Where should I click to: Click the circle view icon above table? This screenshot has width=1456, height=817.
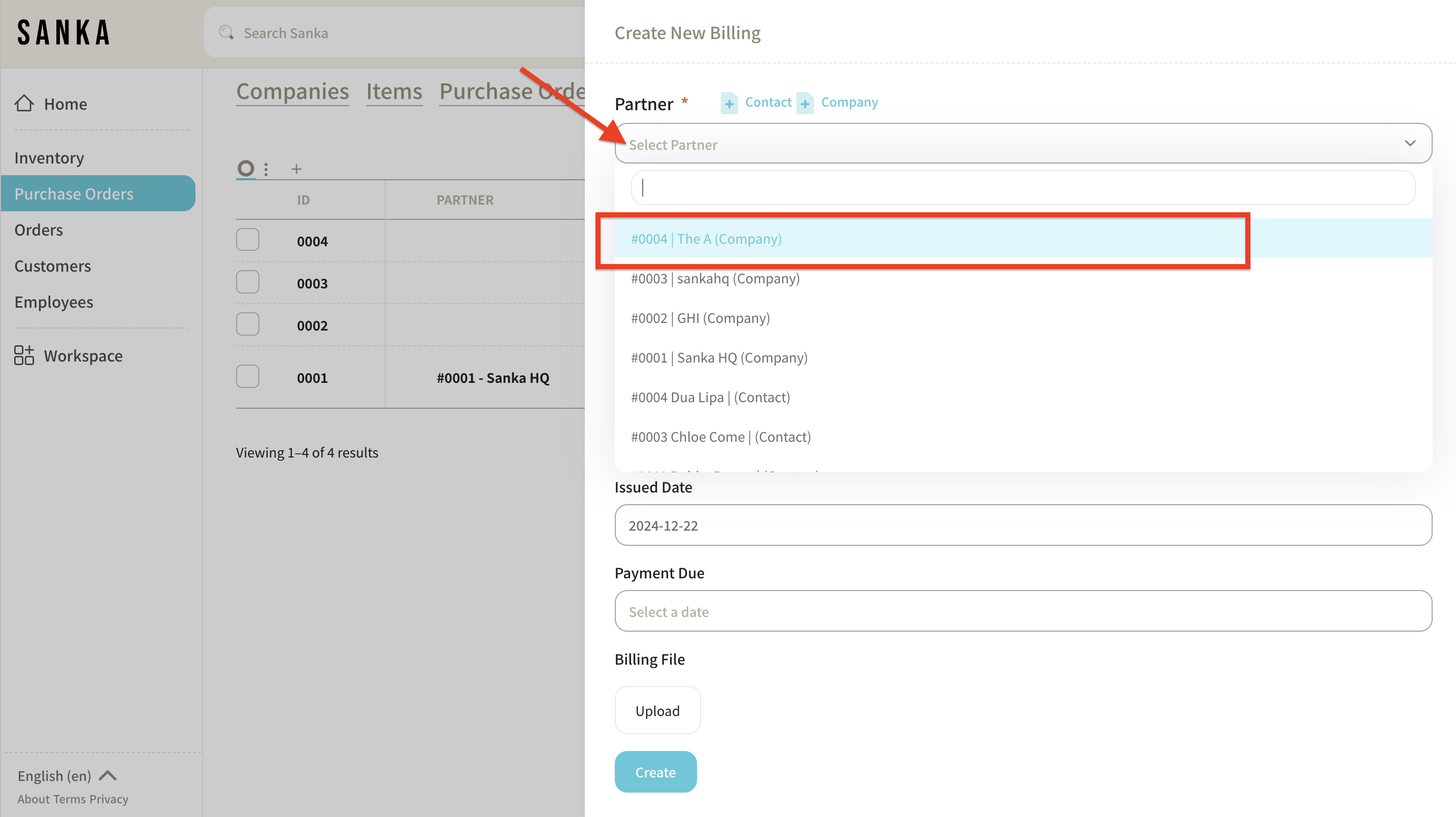tap(245, 169)
